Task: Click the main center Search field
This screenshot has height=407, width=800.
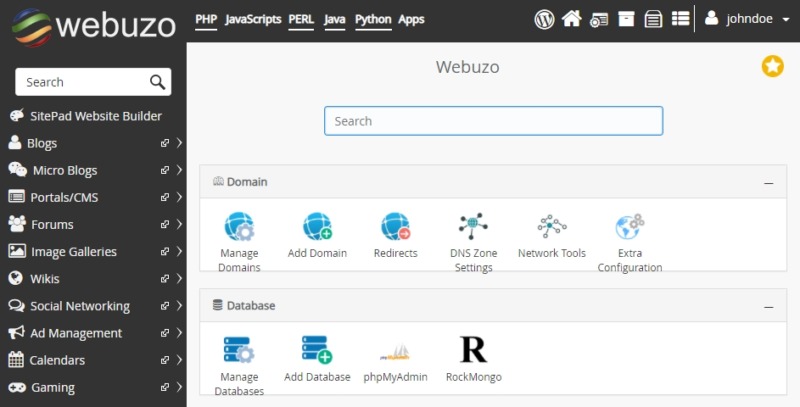Action: tap(493, 121)
